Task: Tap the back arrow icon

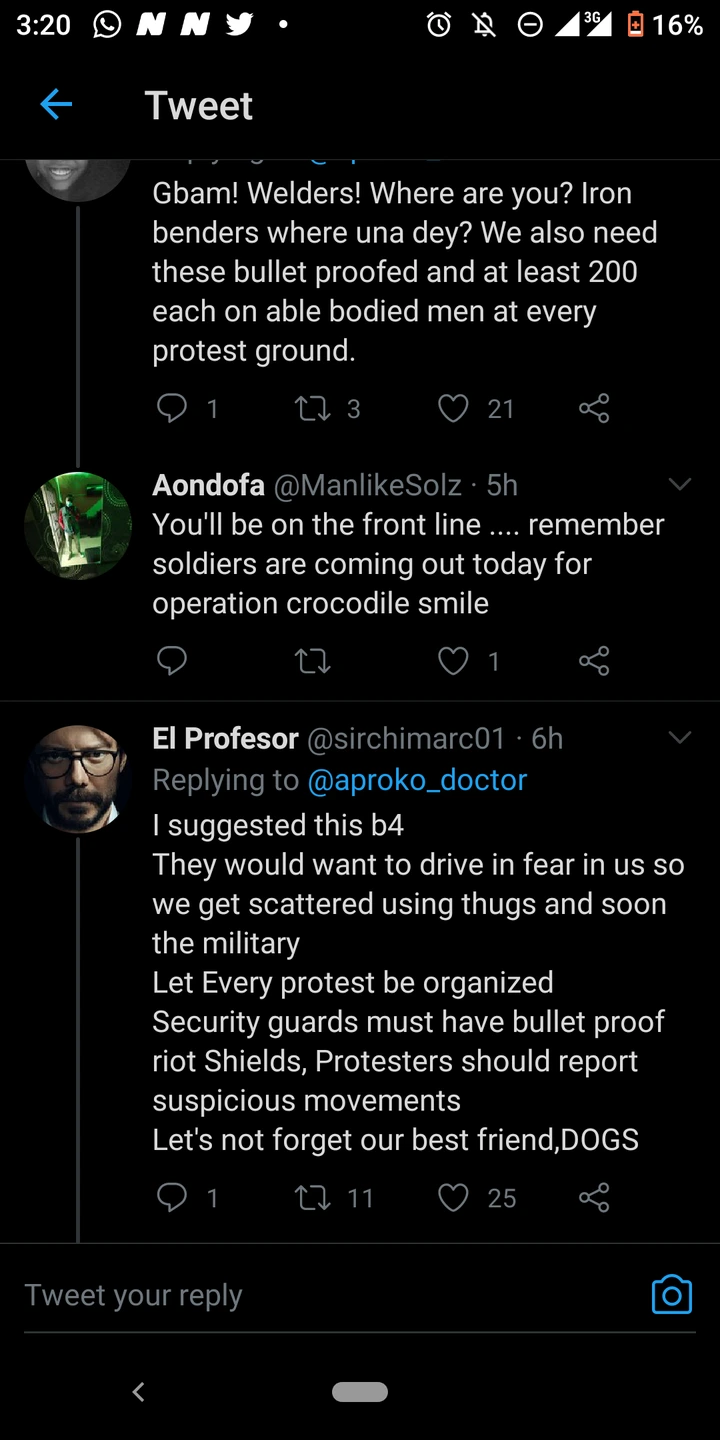Action: click(x=56, y=104)
